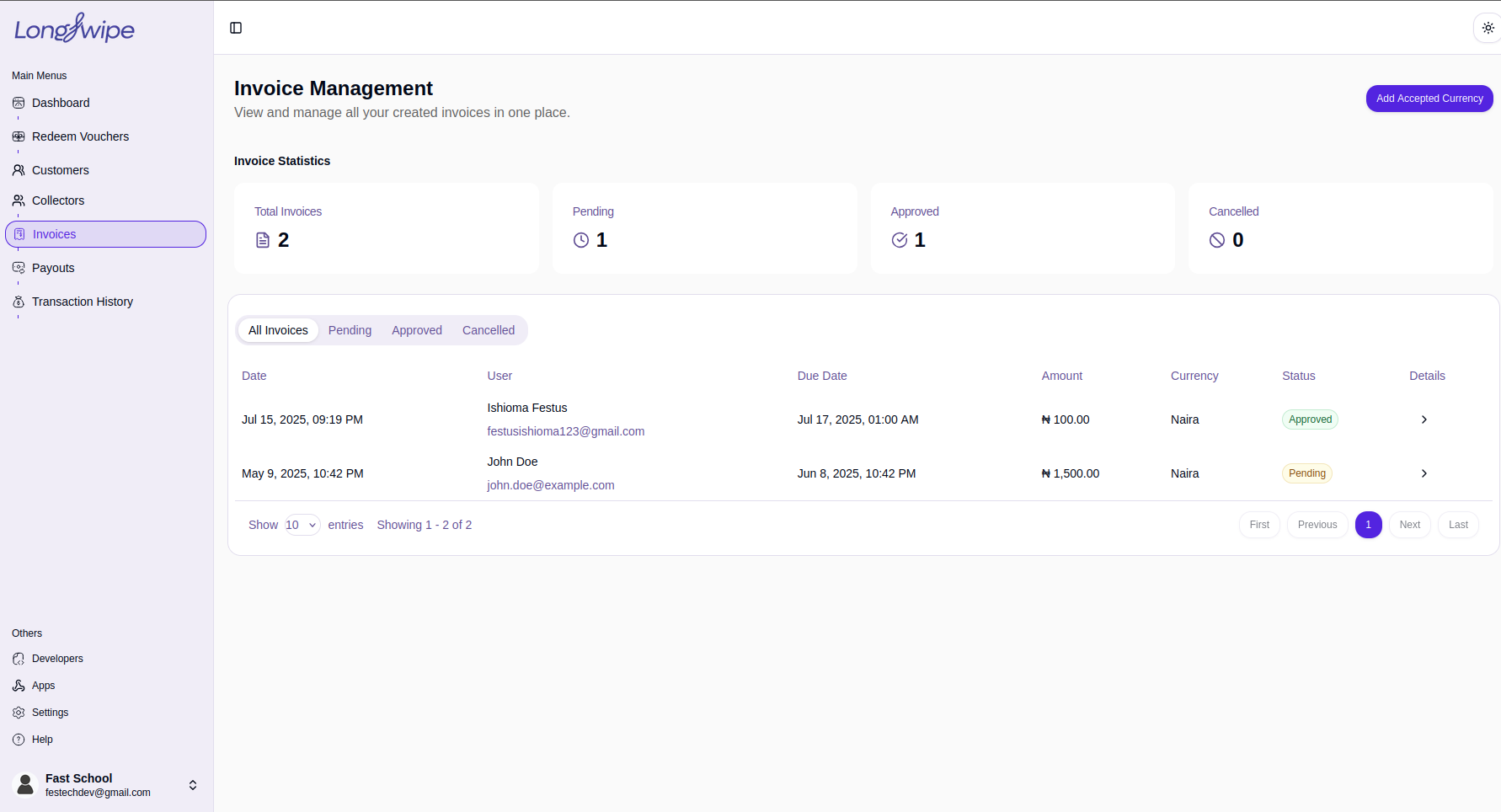
Task: Click the Total Invoices document icon
Action: click(263, 240)
